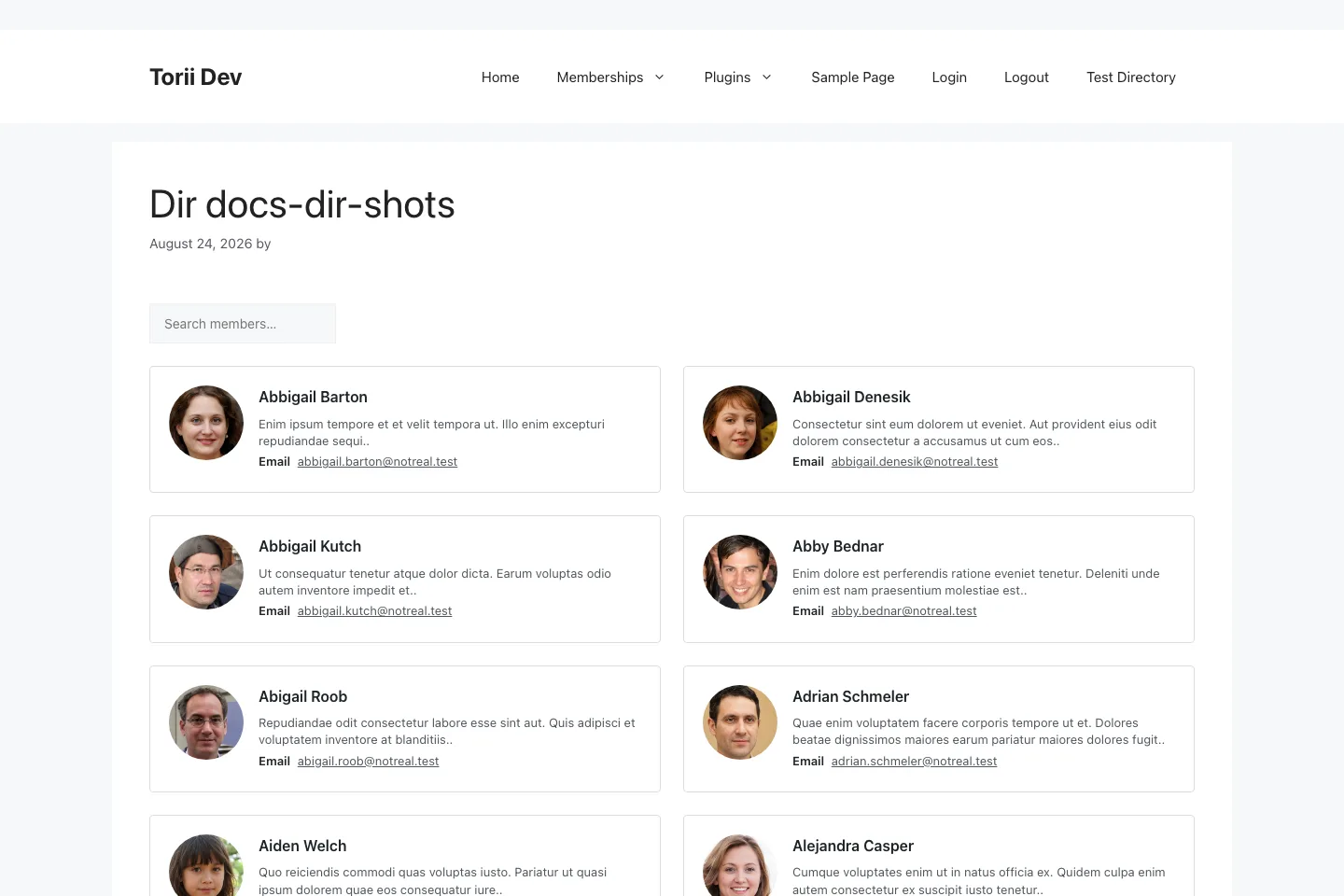This screenshot has height=896, width=1344.
Task: Select the Alejandra Casper member name
Action: click(x=853, y=846)
